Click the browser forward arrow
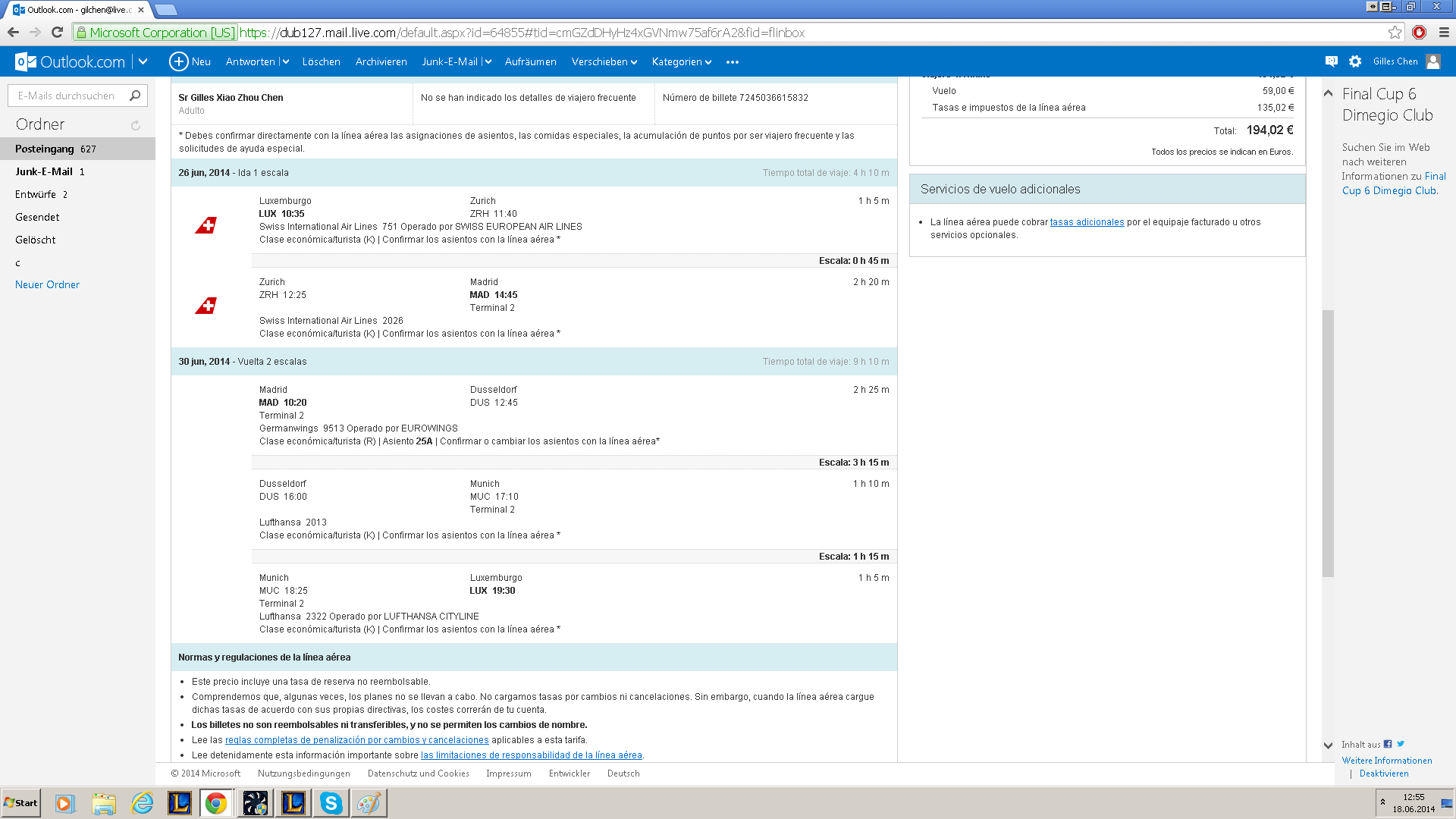Image resolution: width=1456 pixels, height=819 pixels. pos(35,32)
